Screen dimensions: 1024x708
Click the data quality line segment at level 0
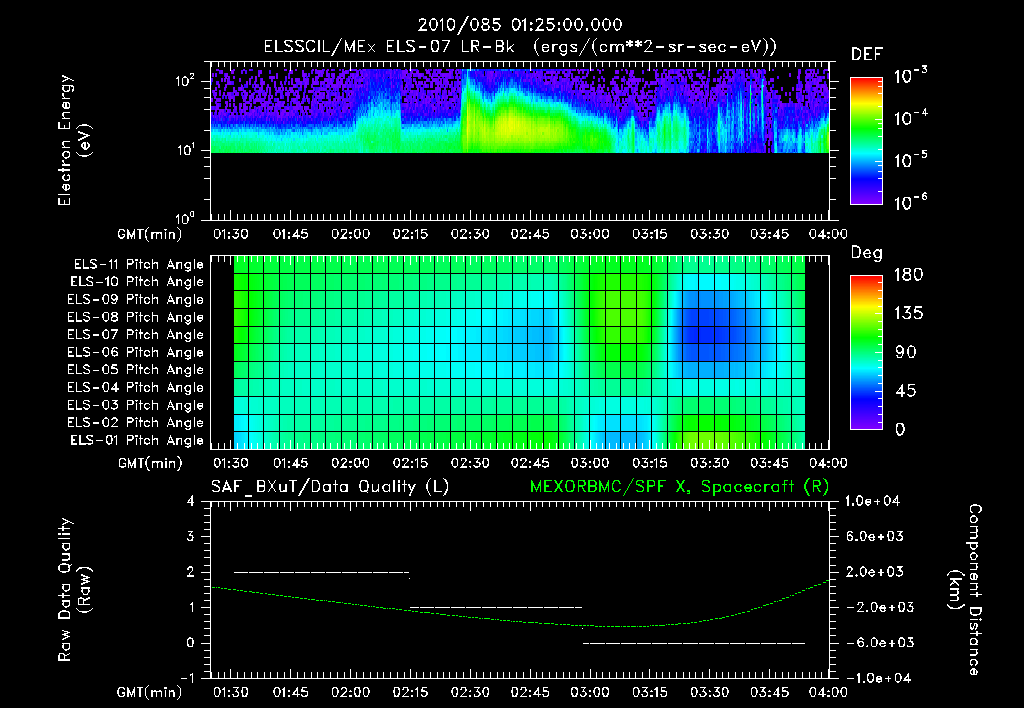(694, 643)
